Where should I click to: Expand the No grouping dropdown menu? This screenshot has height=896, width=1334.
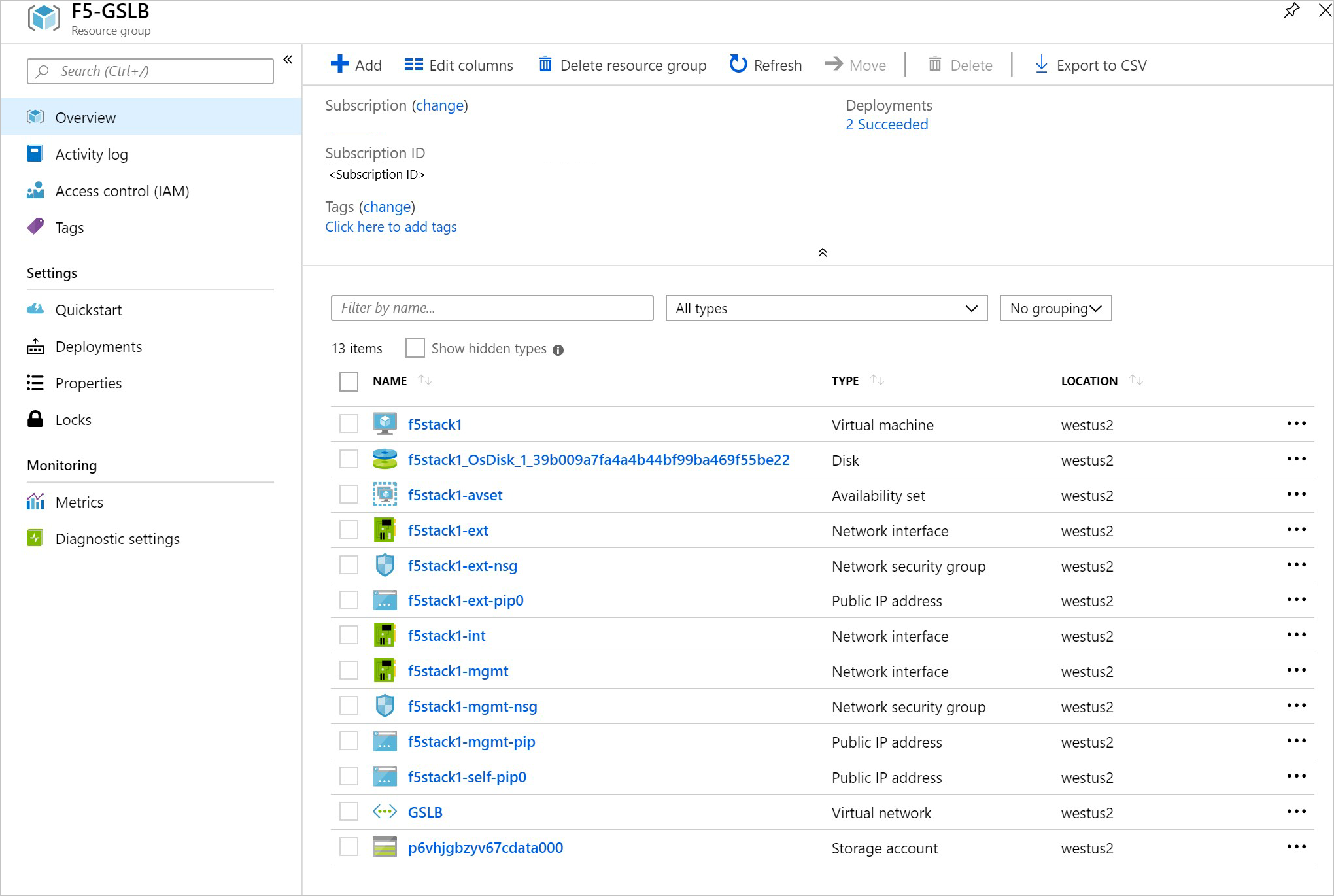click(x=1055, y=308)
